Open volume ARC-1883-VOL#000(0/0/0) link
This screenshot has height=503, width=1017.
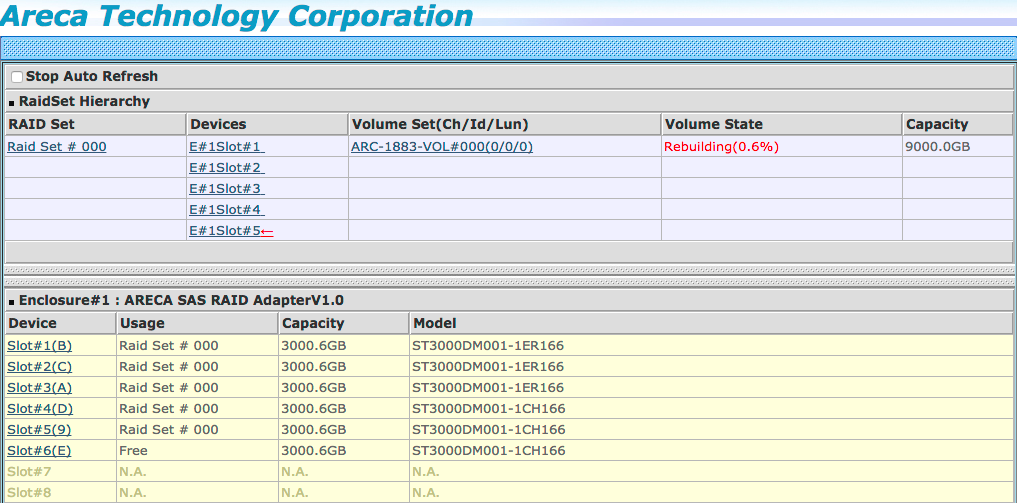click(x=442, y=147)
